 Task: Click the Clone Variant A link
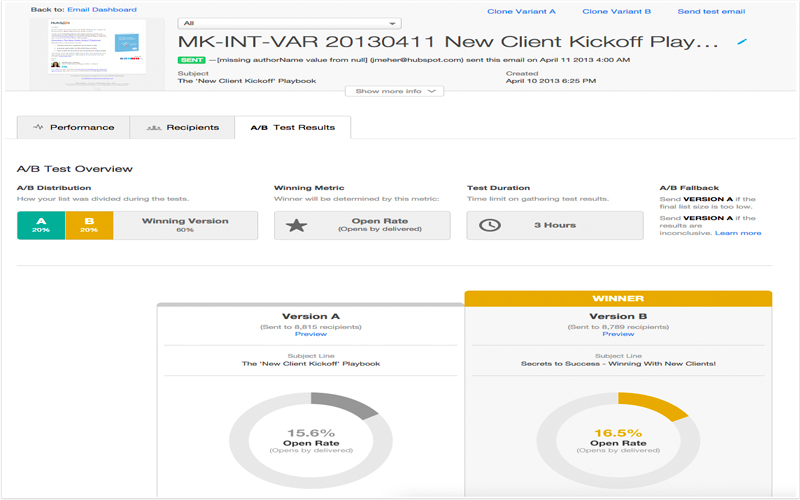click(x=520, y=11)
